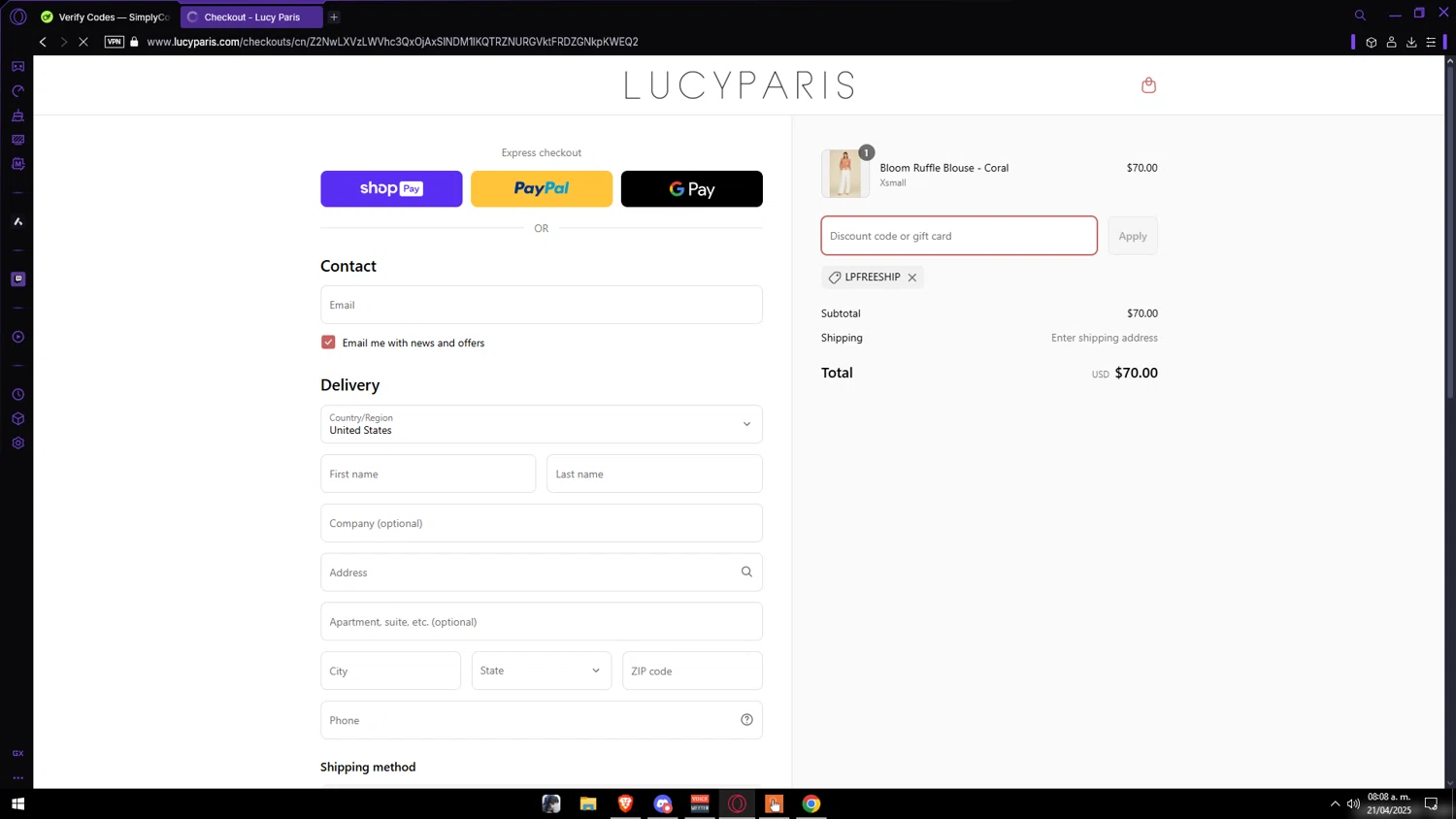This screenshot has height=819, width=1456.
Task: Click the VPN badge in address bar
Action: click(115, 42)
